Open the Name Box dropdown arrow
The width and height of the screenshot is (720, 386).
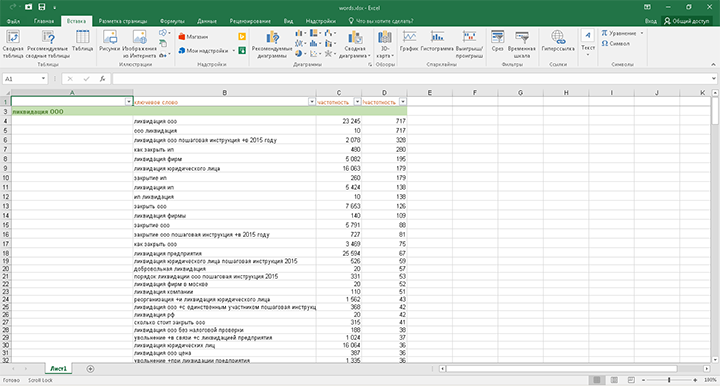coord(43,79)
